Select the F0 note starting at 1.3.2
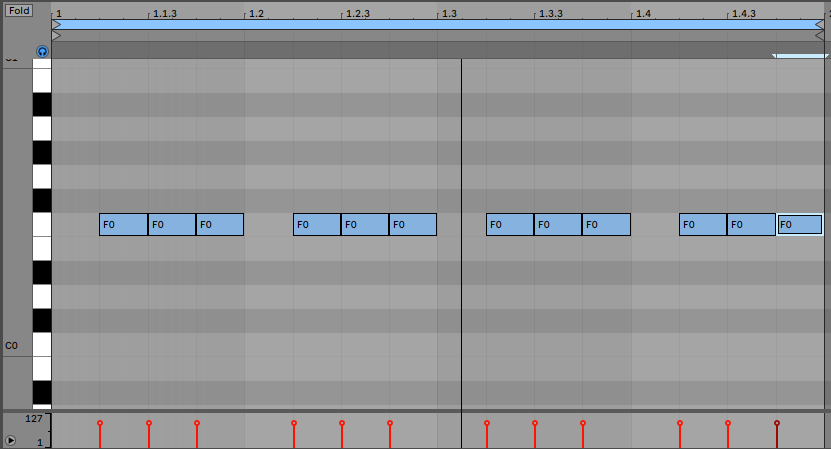 [510, 224]
